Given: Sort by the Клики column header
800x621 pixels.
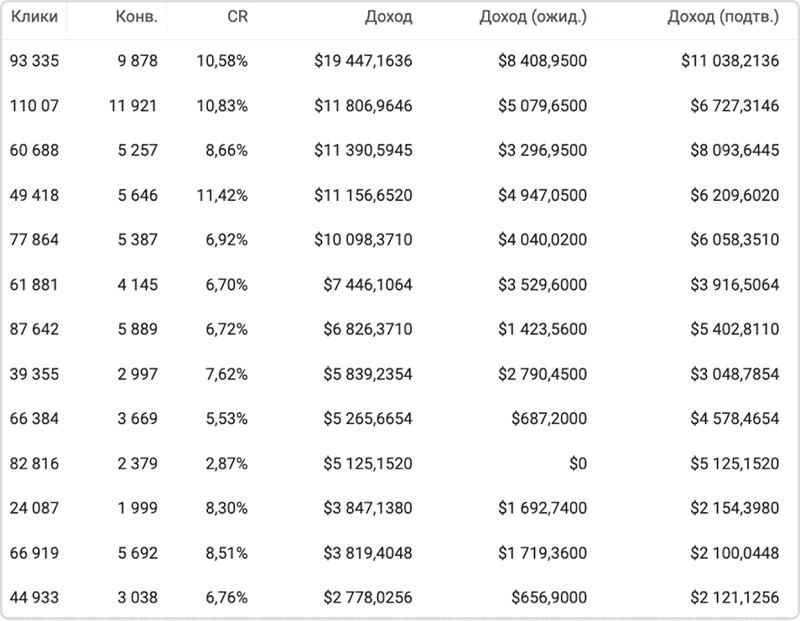Looking at the screenshot, I should tap(34, 17).
